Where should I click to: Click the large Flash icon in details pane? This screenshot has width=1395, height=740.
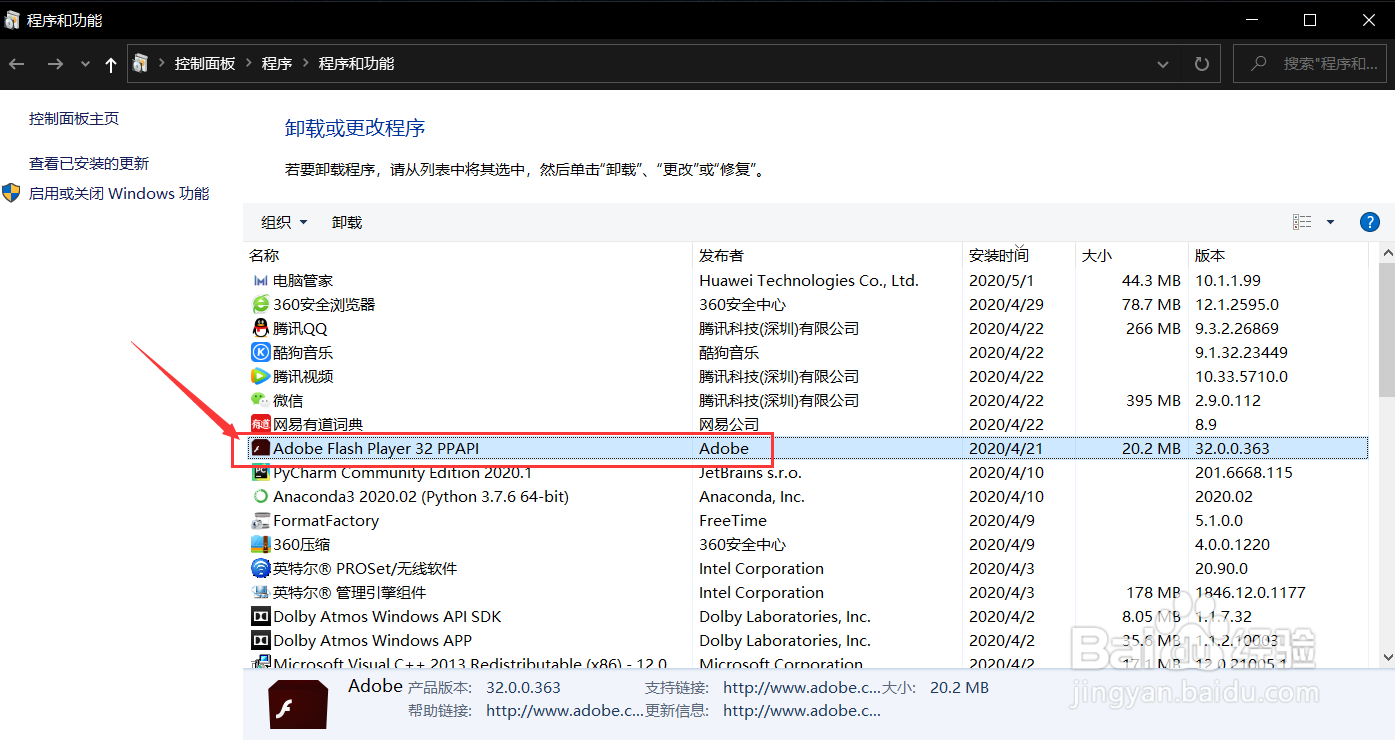(298, 704)
